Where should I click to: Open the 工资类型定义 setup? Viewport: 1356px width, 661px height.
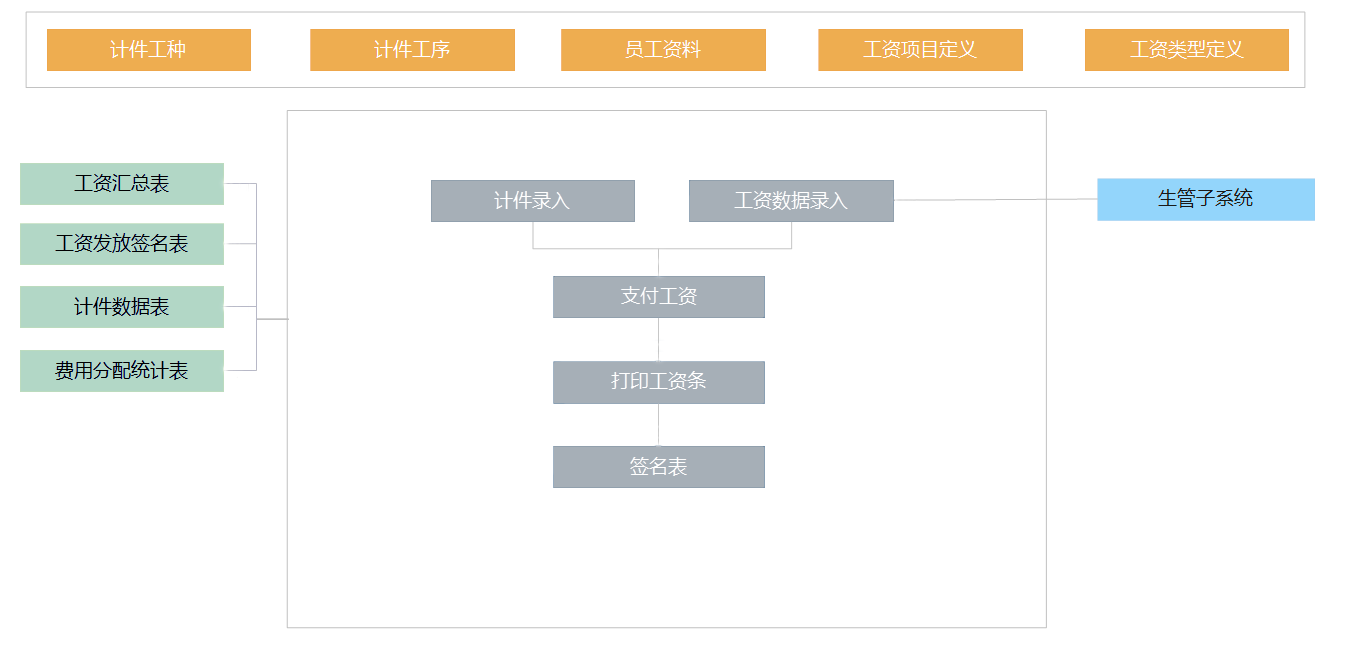tap(1186, 50)
